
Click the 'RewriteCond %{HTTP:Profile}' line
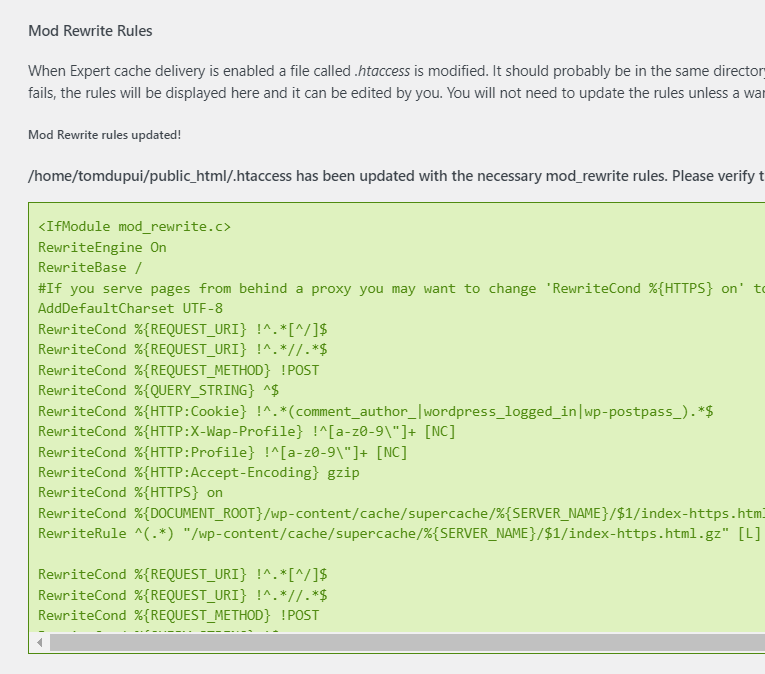coord(222,452)
